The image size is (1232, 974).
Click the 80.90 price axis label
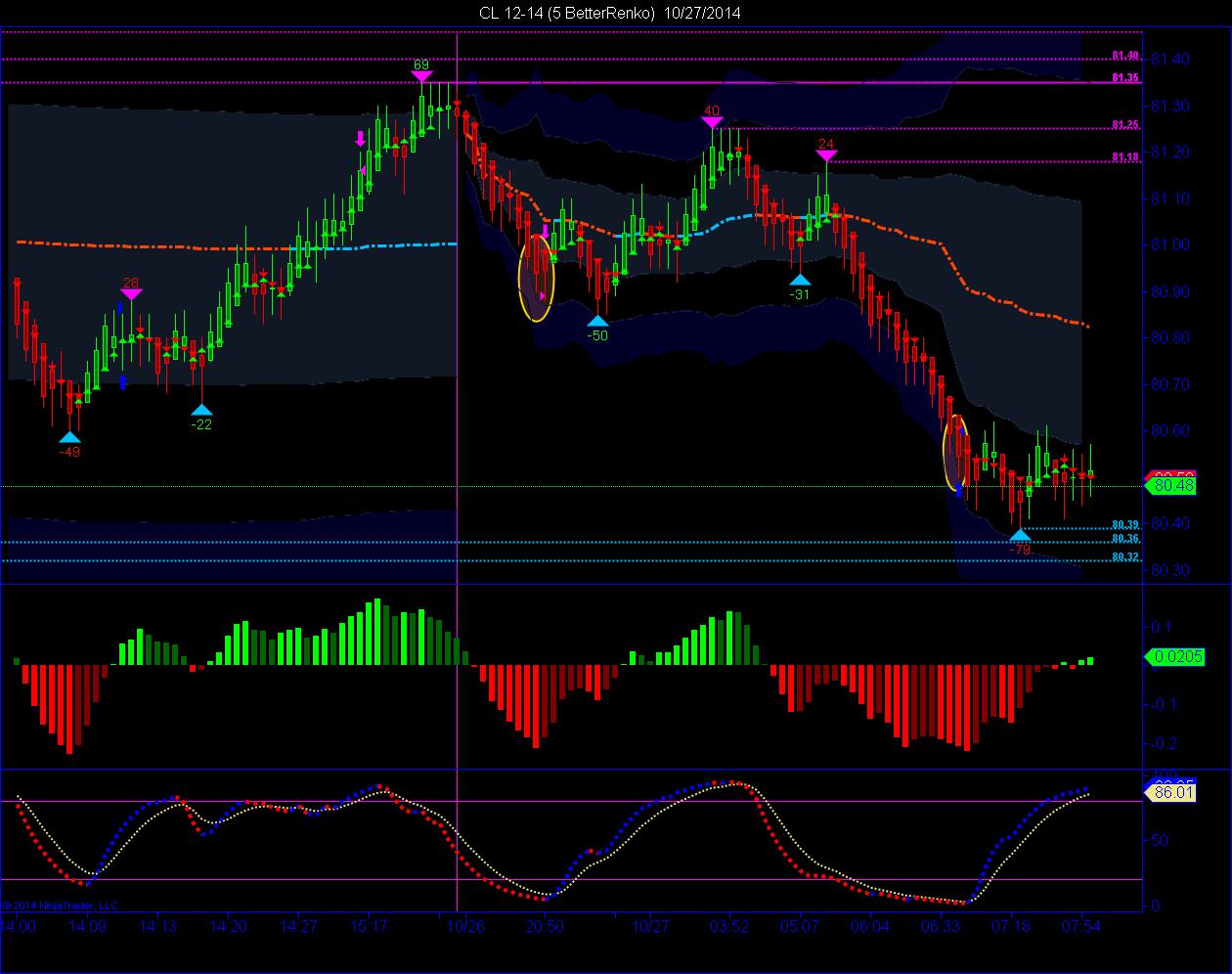(1170, 291)
